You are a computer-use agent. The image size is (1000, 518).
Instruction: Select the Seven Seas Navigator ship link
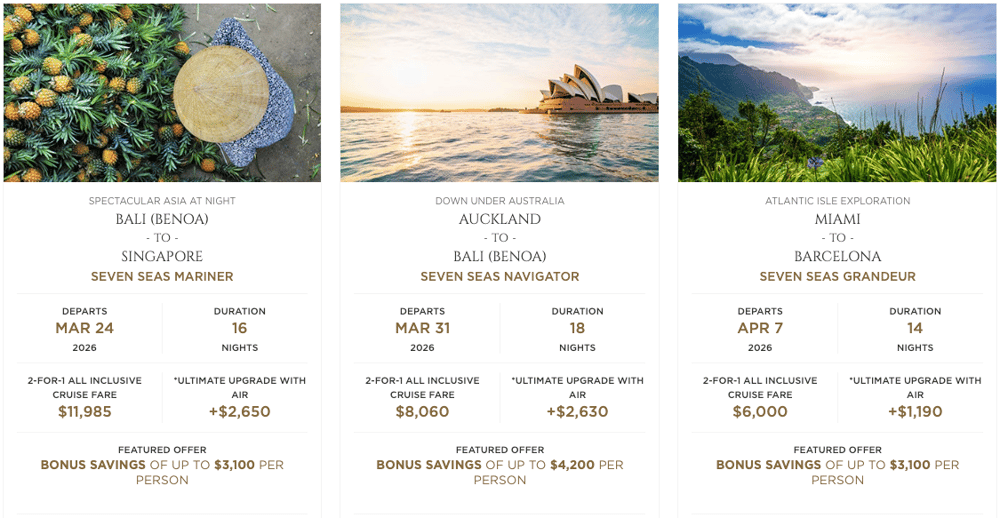[x=500, y=277]
